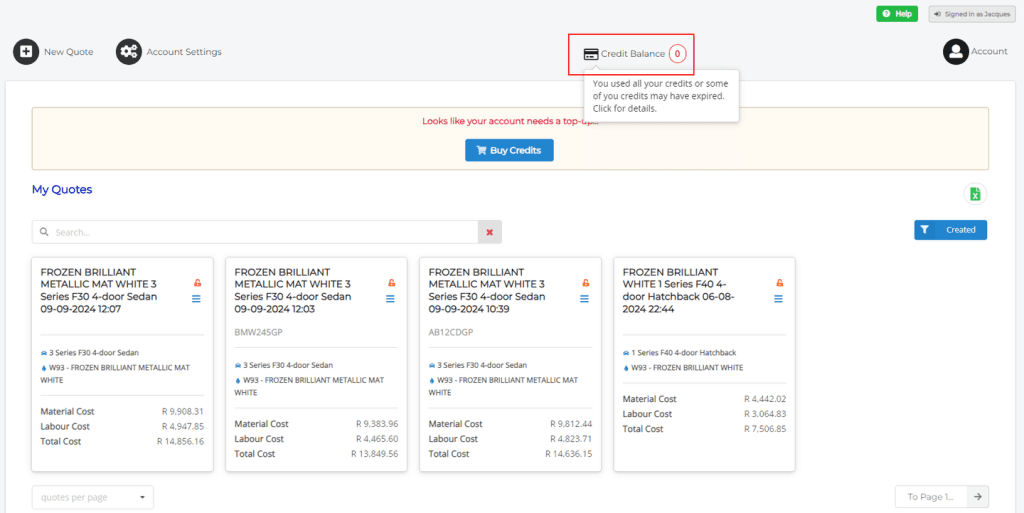This screenshot has width=1024, height=513.
Task: Open Account Settings gears icon
Action: pos(128,52)
